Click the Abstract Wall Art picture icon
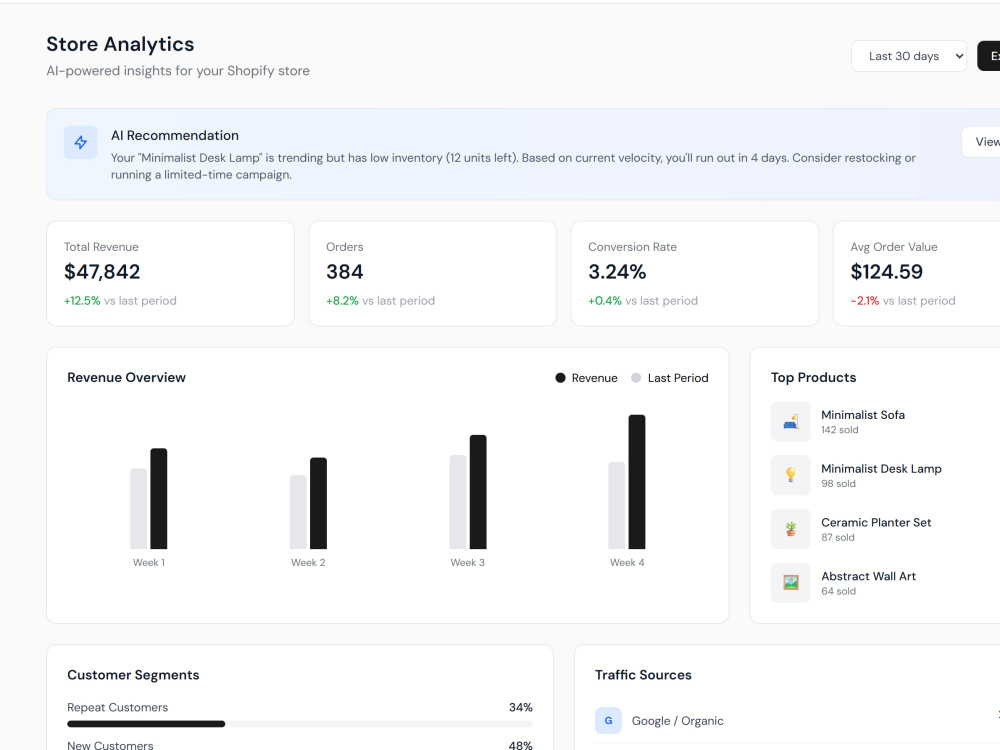Viewport: 1000px width, 750px height. [x=791, y=582]
